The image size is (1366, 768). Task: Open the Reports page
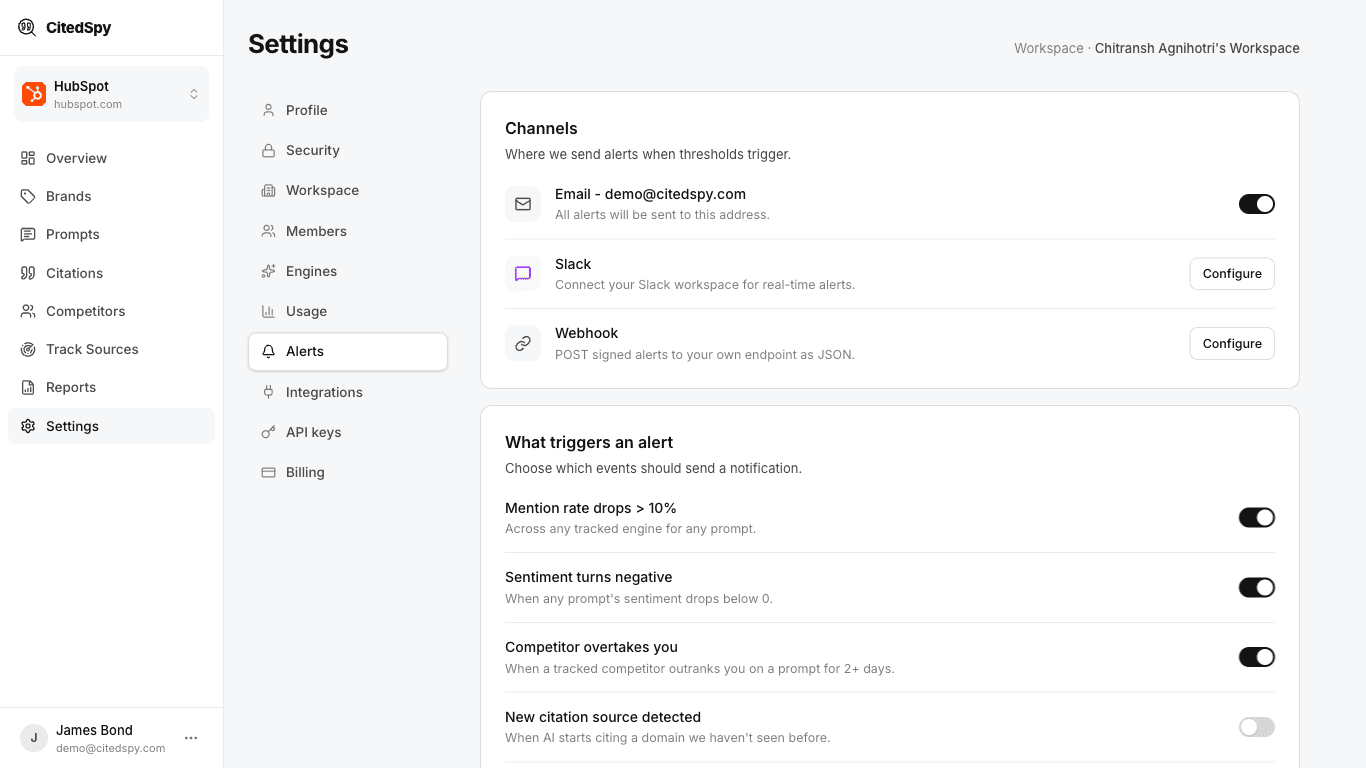111,387
